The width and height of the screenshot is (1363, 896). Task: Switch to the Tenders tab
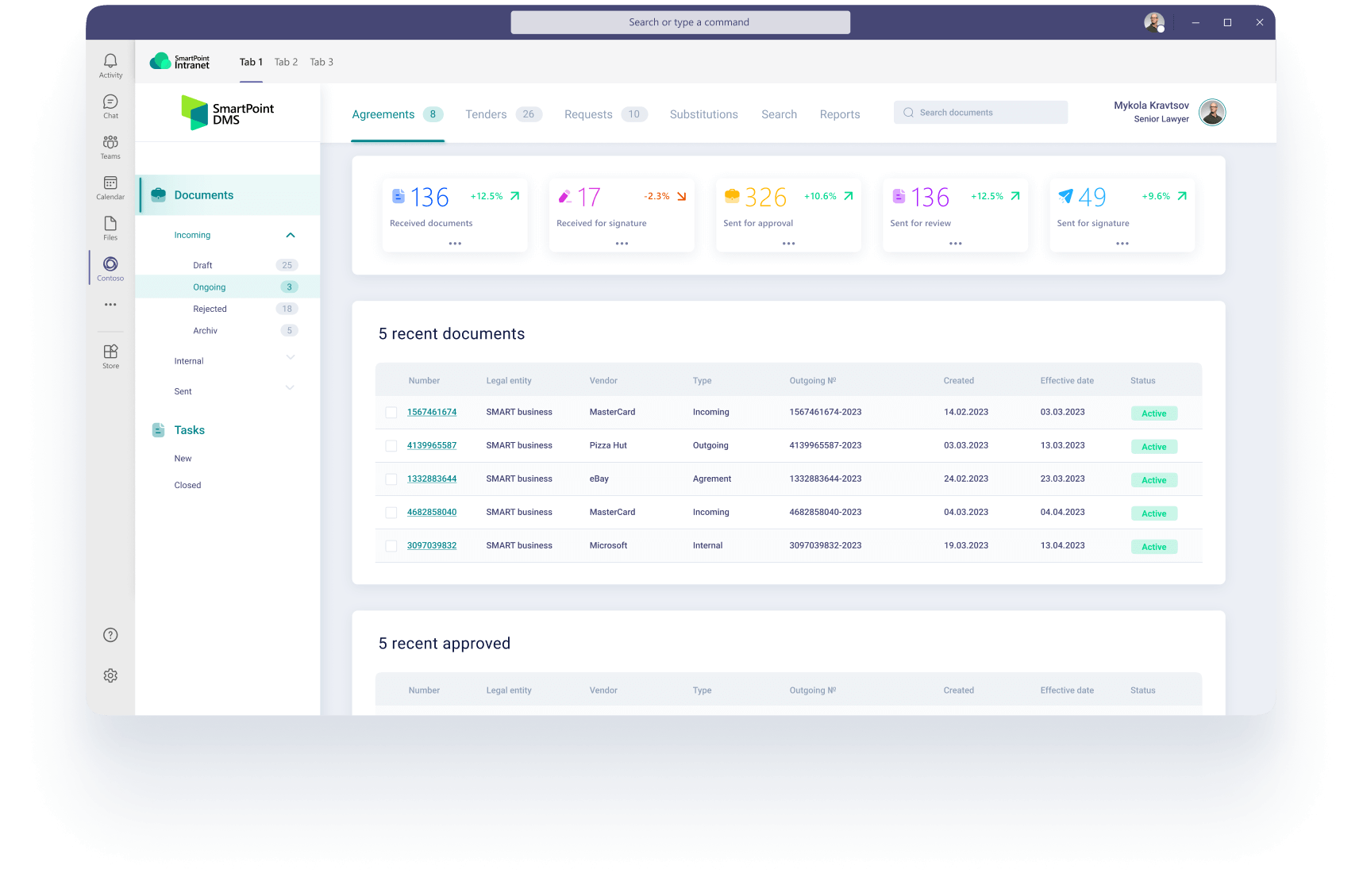[486, 114]
